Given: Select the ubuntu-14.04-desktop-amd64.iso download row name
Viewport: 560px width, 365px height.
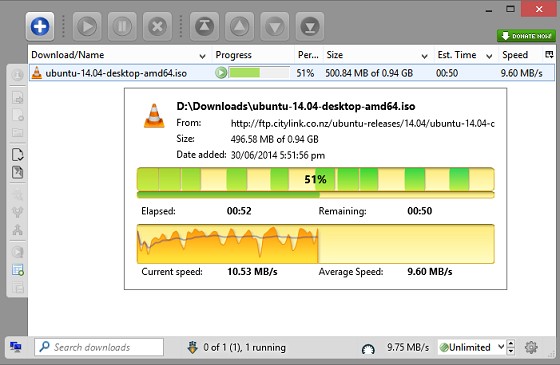Looking at the screenshot, I should coord(116,73).
